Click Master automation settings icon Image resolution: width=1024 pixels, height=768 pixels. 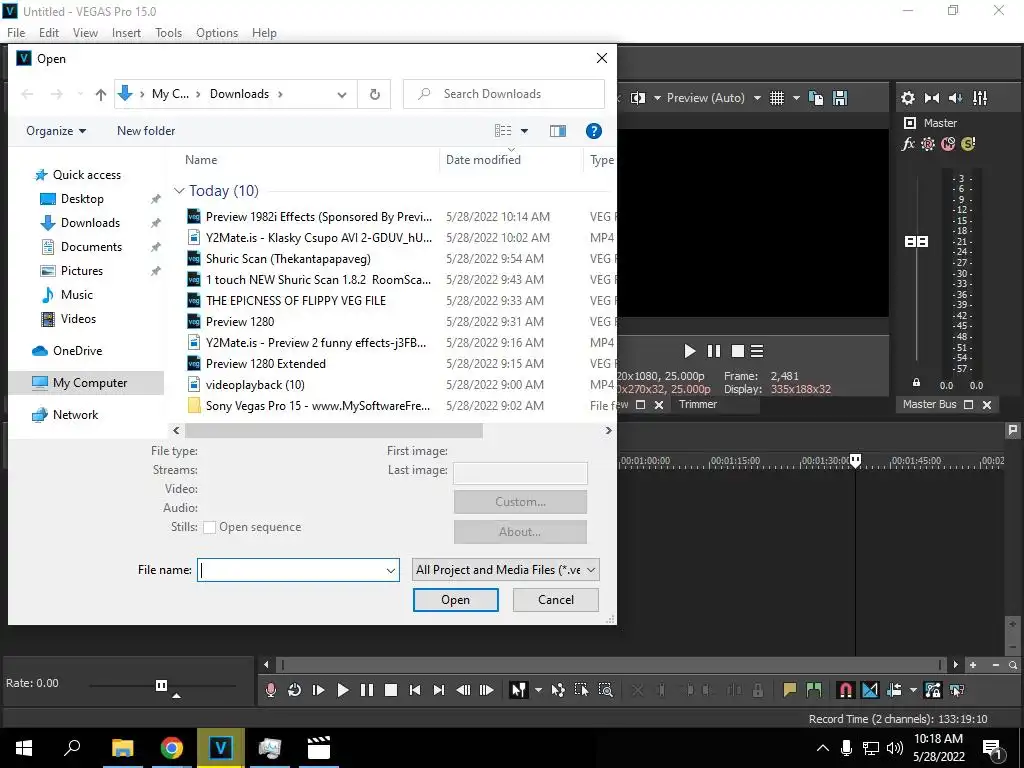coord(928,144)
